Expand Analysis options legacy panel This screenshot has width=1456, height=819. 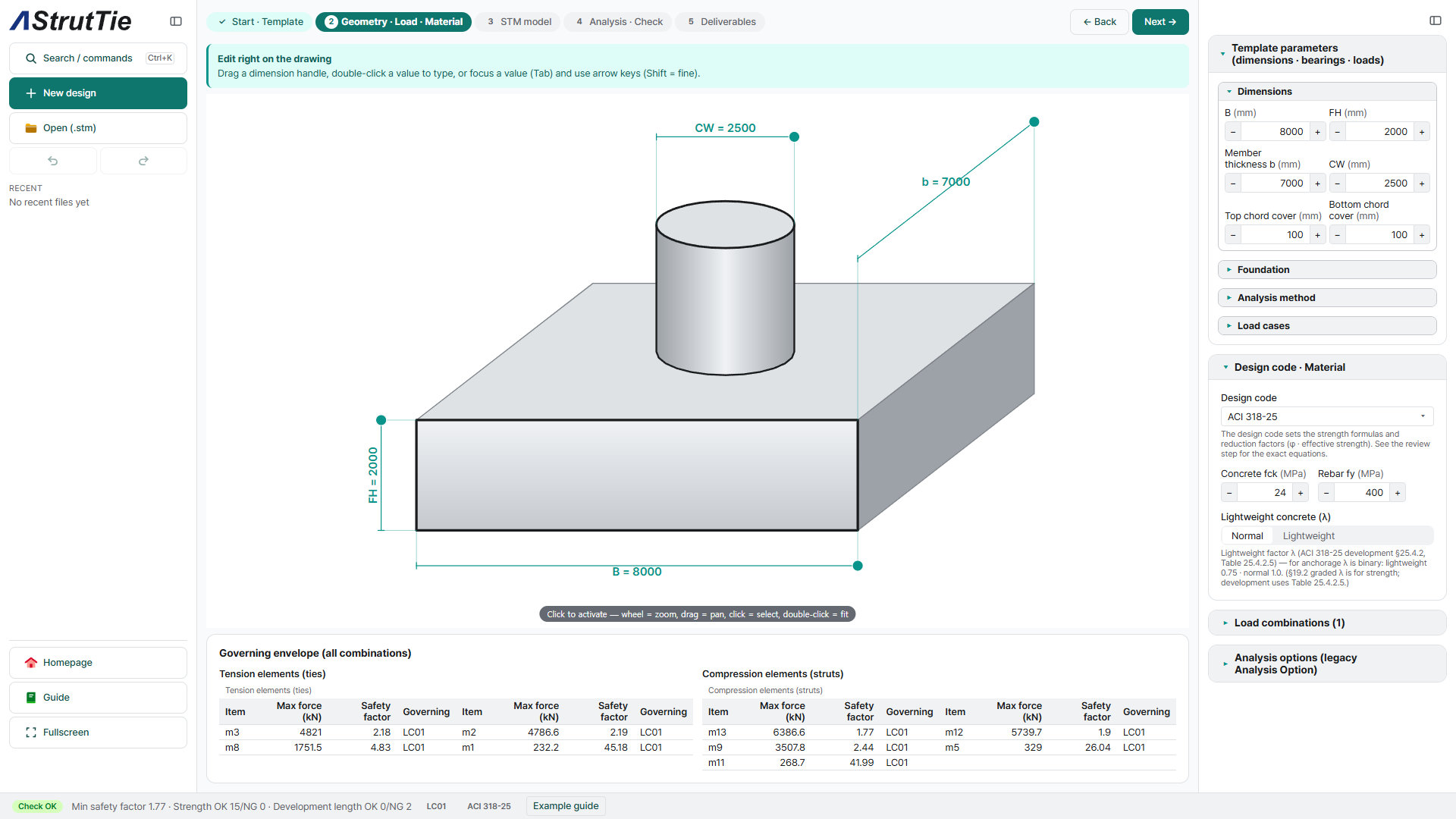tap(1327, 664)
